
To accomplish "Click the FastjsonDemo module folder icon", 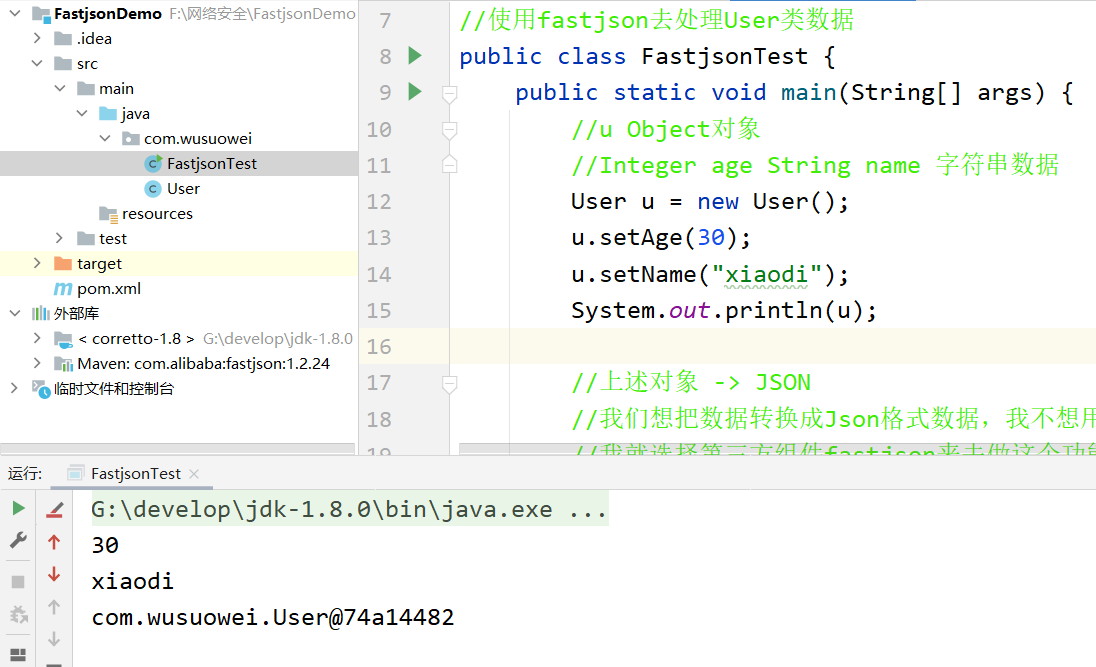I will [41, 14].
